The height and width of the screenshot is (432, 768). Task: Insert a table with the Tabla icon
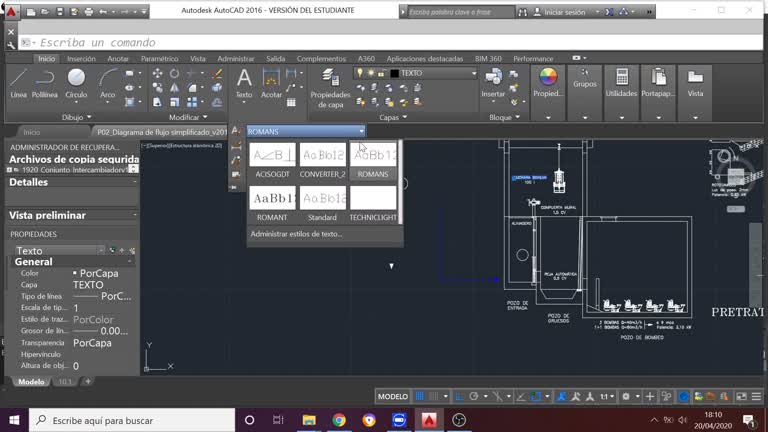(x=291, y=102)
